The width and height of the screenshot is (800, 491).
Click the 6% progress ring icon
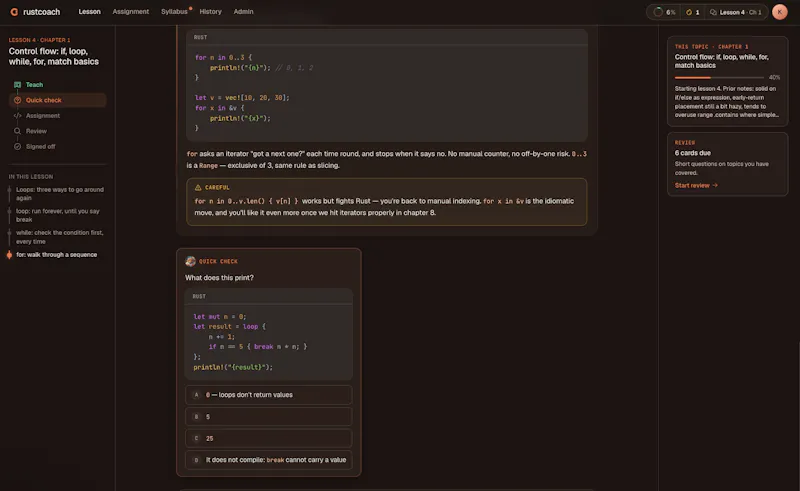click(658, 12)
